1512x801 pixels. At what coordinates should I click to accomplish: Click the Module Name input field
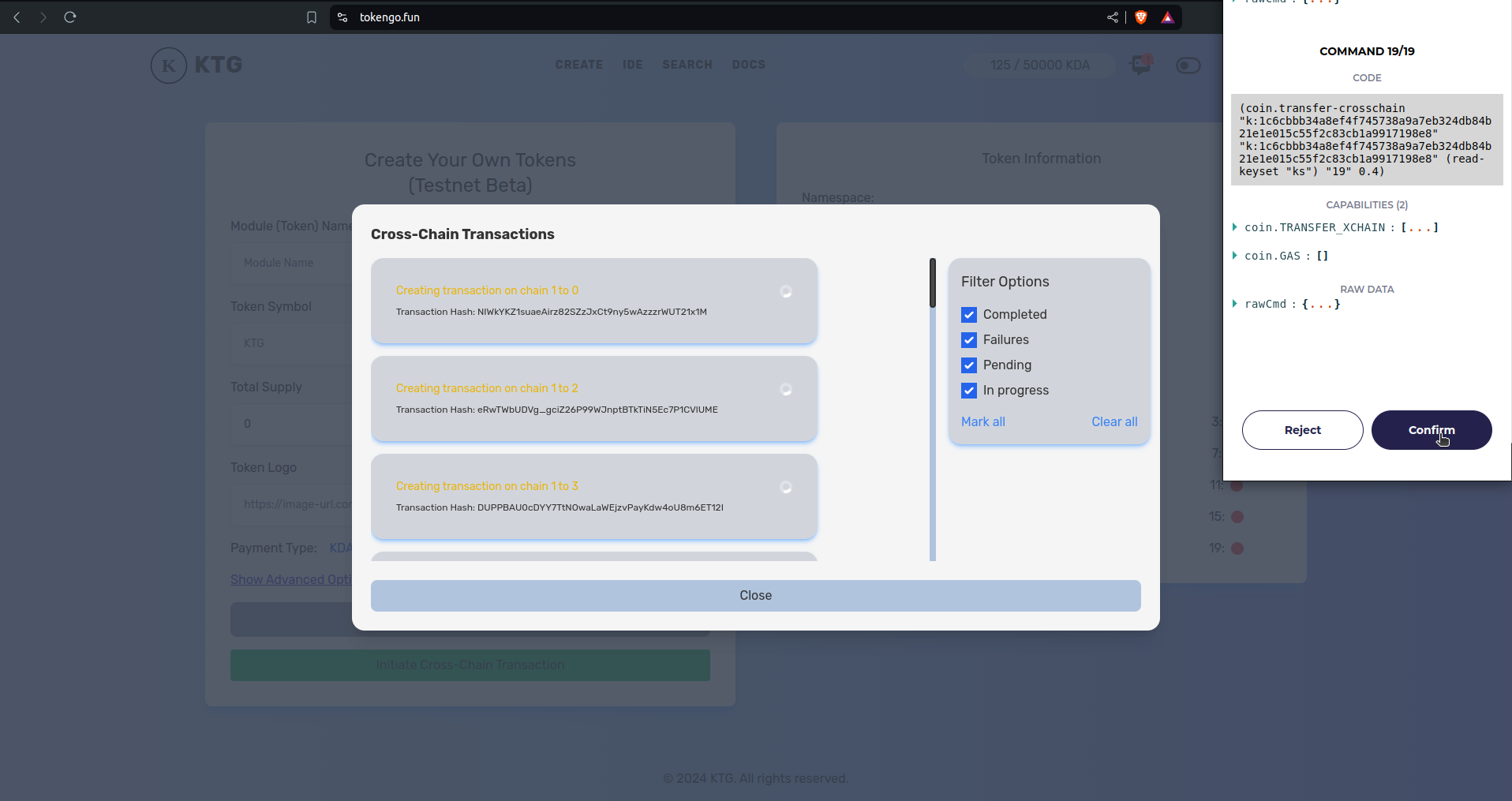(291, 263)
